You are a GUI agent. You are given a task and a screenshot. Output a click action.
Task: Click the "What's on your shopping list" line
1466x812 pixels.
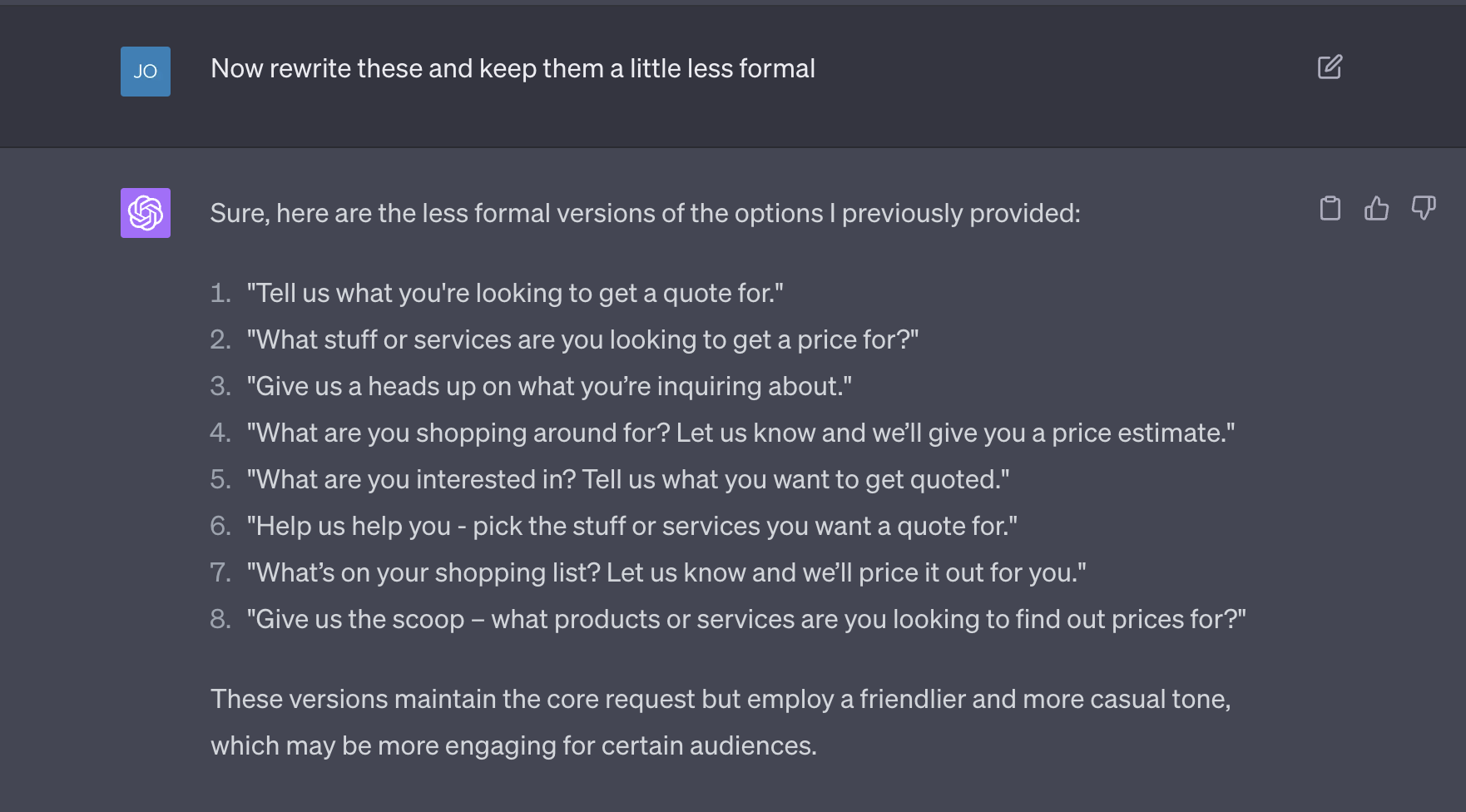click(666, 572)
